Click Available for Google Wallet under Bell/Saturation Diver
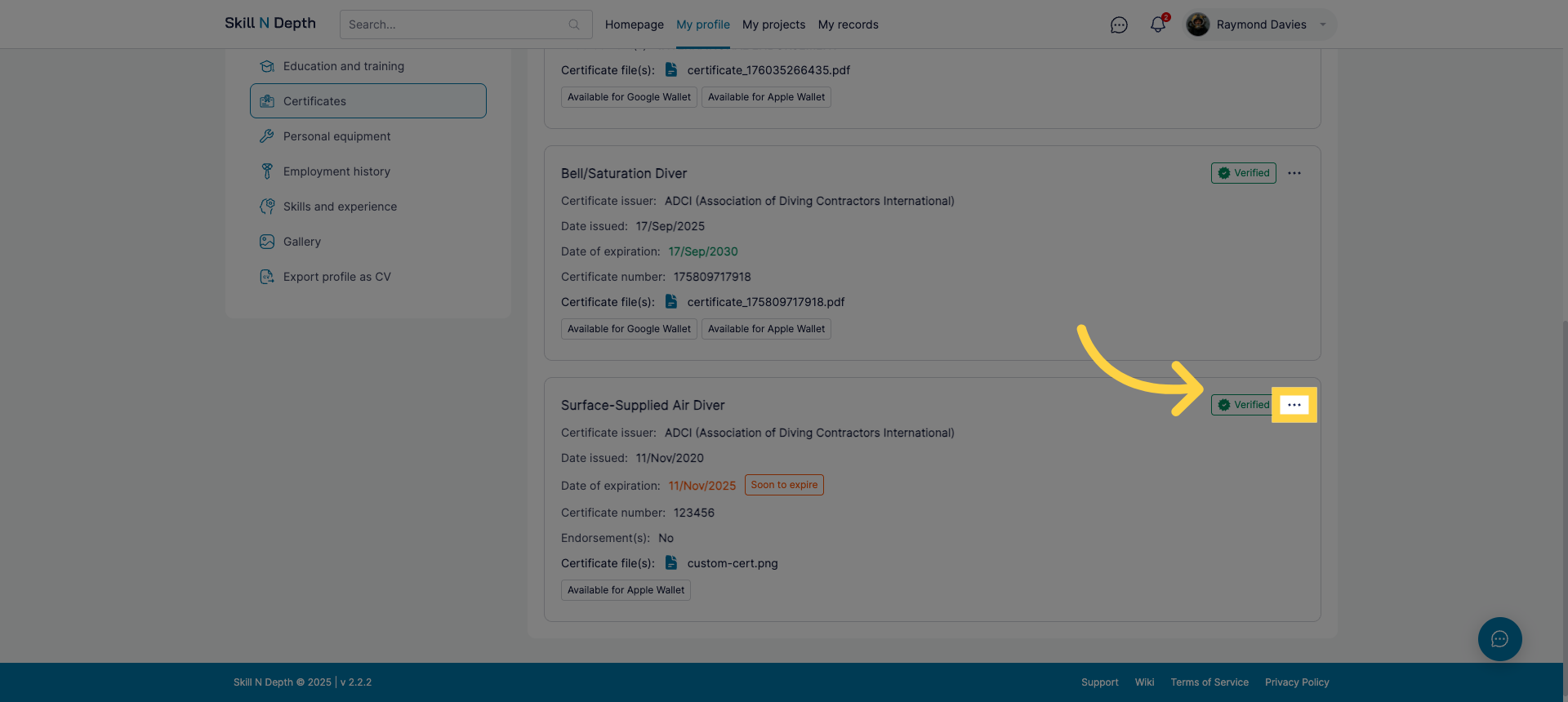Screen dimensions: 1568x702 pyautogui.click(x=629, y=329)
